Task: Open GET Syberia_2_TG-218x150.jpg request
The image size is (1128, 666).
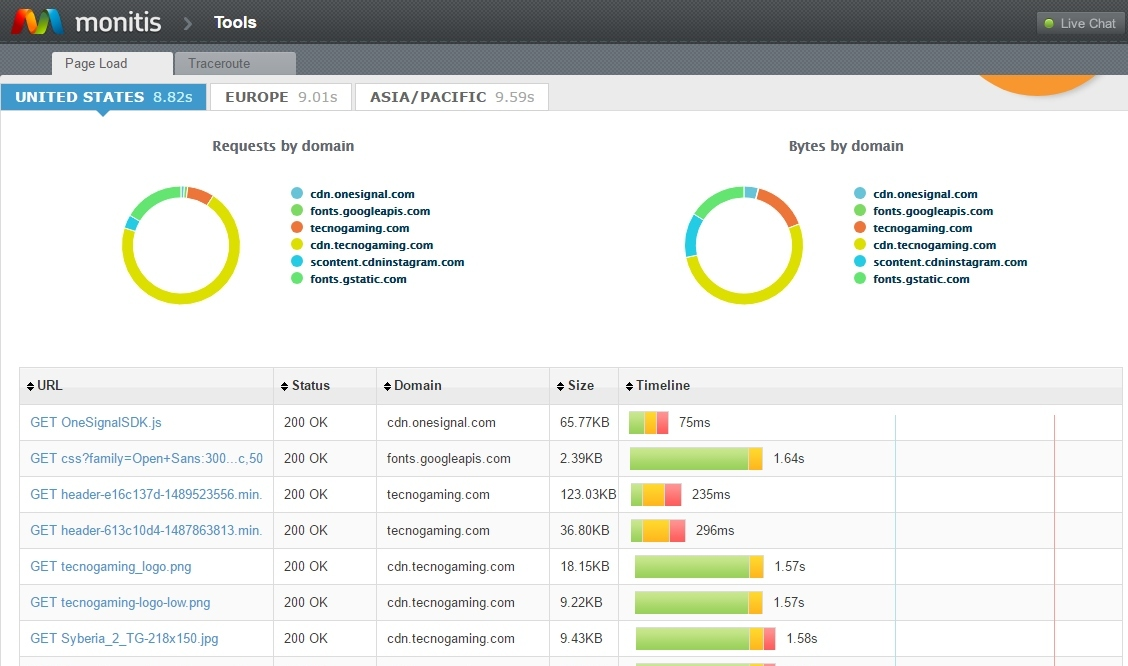Action: point(124,638)
